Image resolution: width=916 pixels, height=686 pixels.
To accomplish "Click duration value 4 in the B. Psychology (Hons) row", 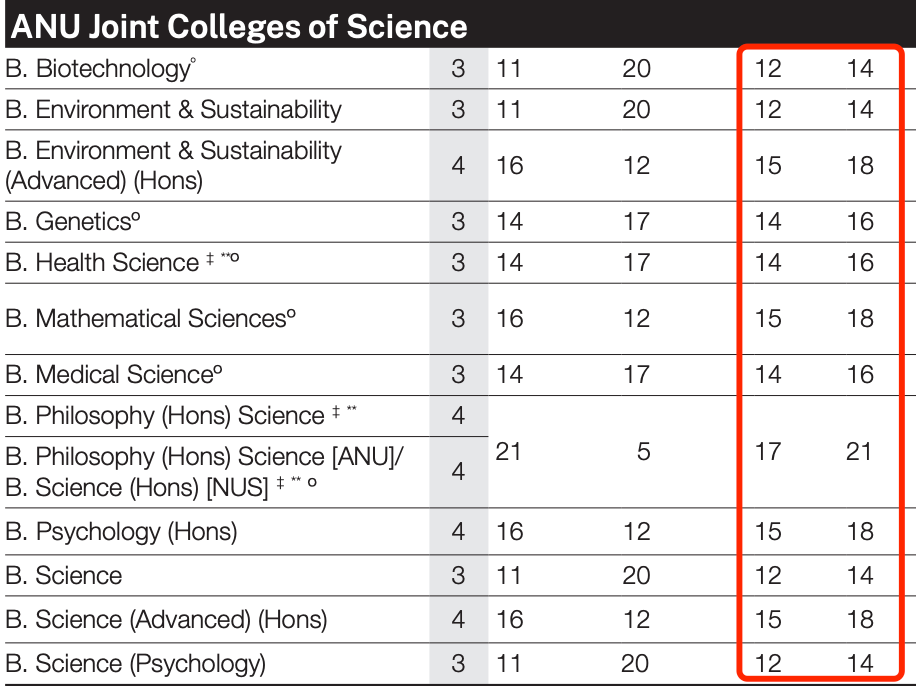I will tap(458, 531).
